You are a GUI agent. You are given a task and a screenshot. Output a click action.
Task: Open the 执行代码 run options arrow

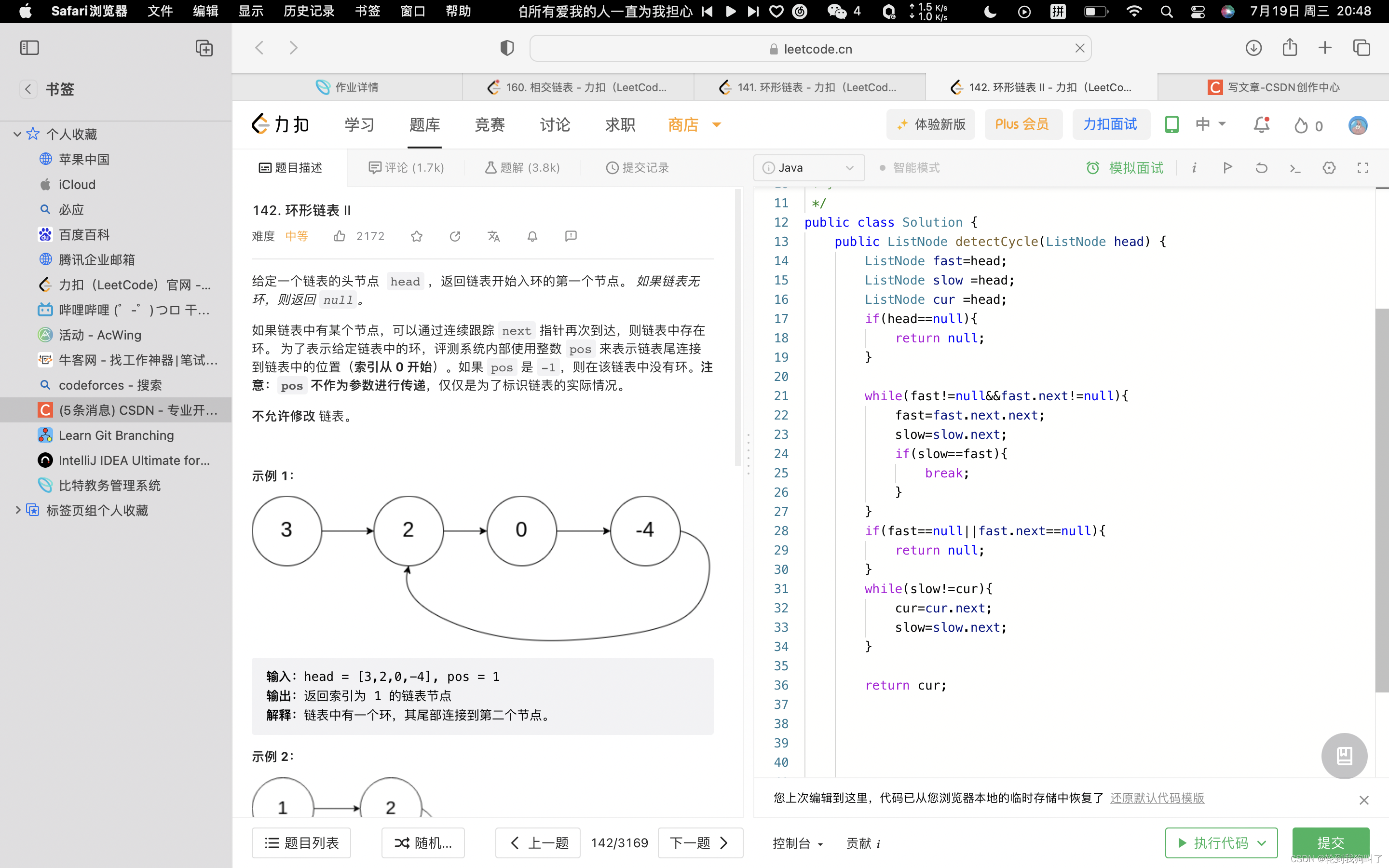1262,843
